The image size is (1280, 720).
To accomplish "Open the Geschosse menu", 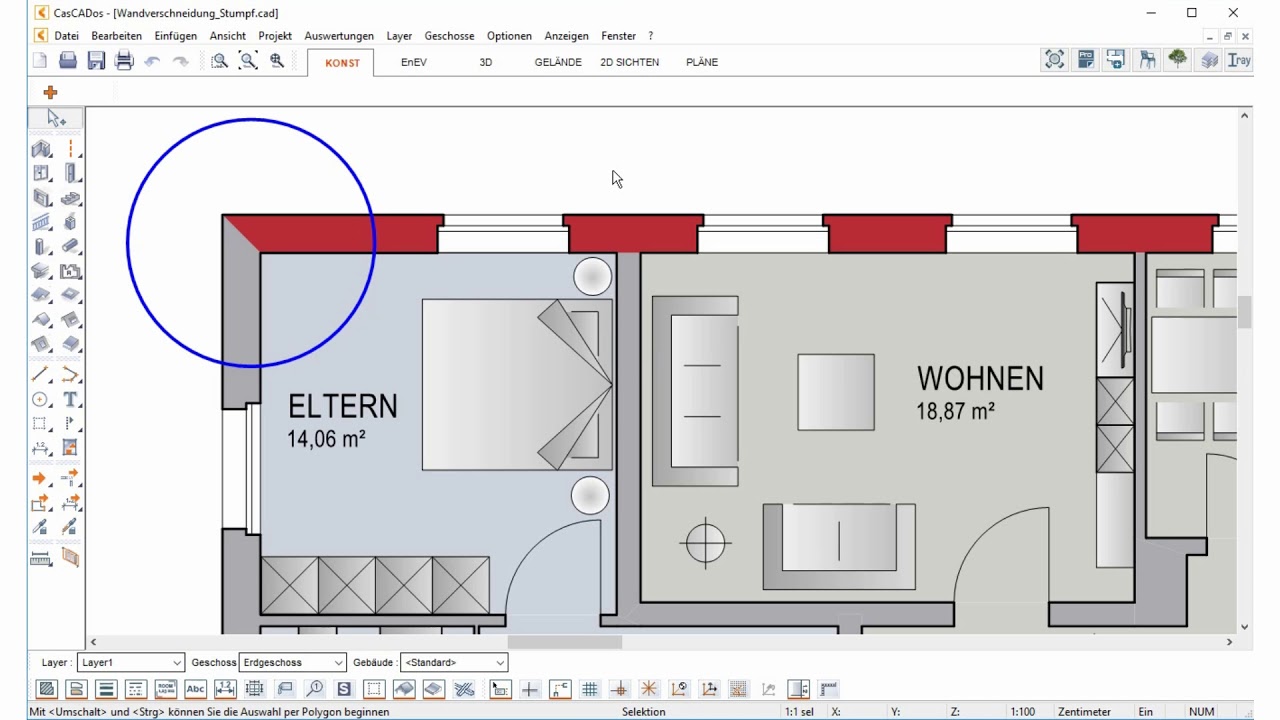I will point(449,36).
